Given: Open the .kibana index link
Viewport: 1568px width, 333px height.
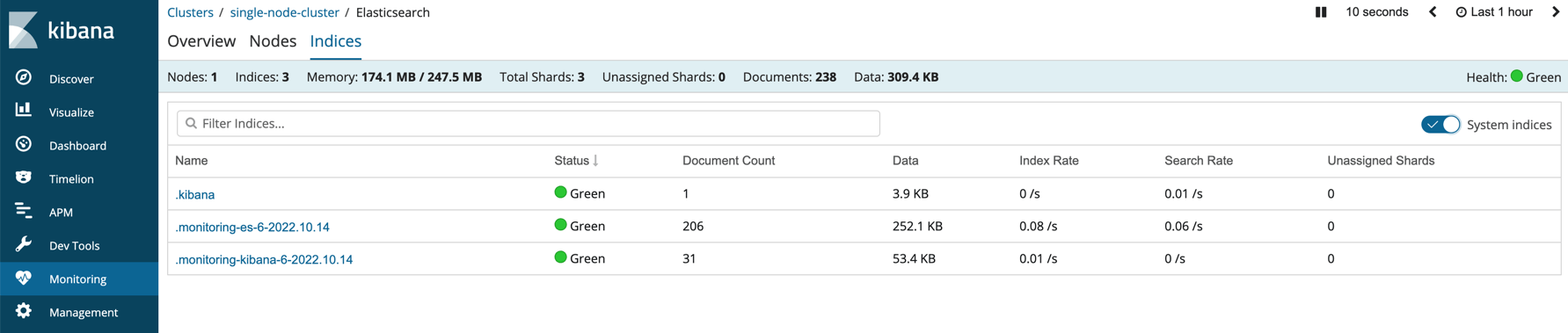Looking at the screenshot, I should [194, 195].
